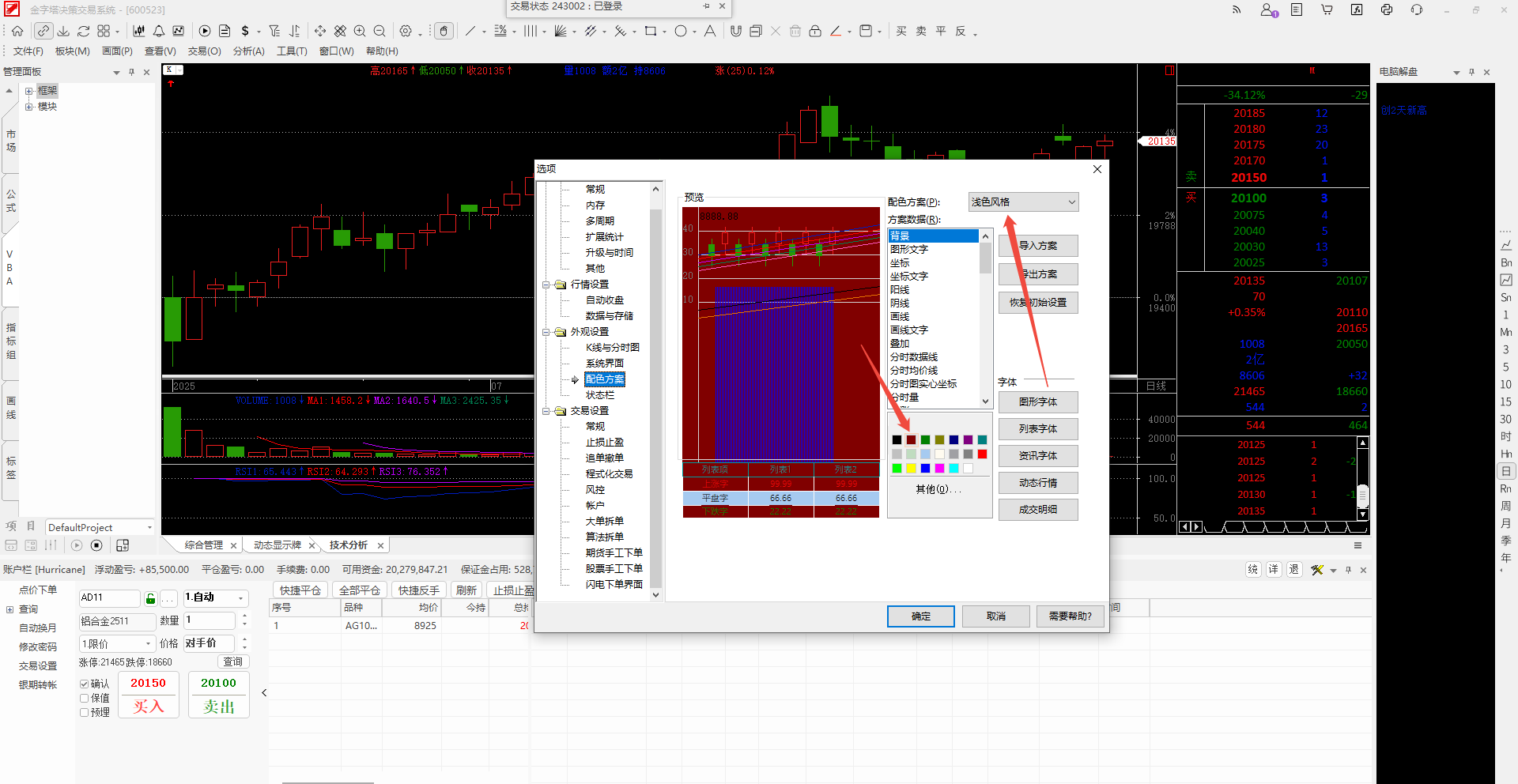Select the zoom out magnifier tool
Image resolution: width=1518 pixels, height=784 pixels.
pos(379,31)
